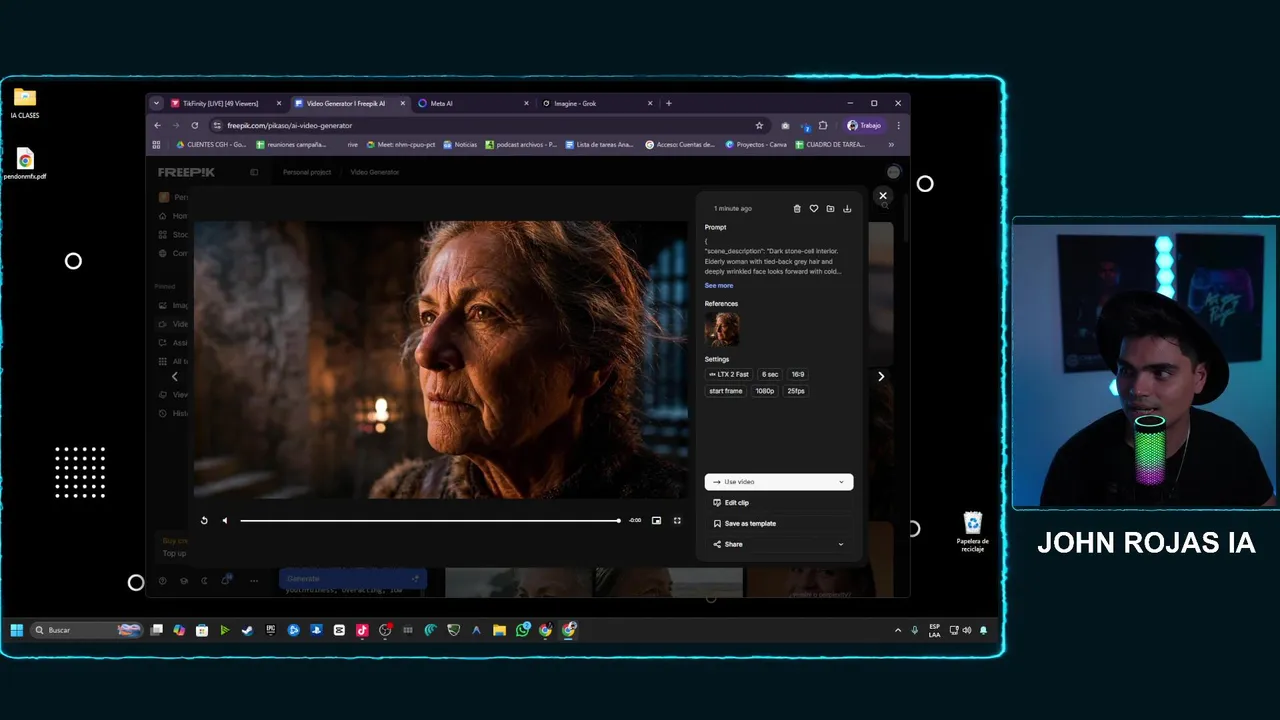The image size is (1280, 720).
Task: Expand the Share options
Action: (x=779, y=544)
